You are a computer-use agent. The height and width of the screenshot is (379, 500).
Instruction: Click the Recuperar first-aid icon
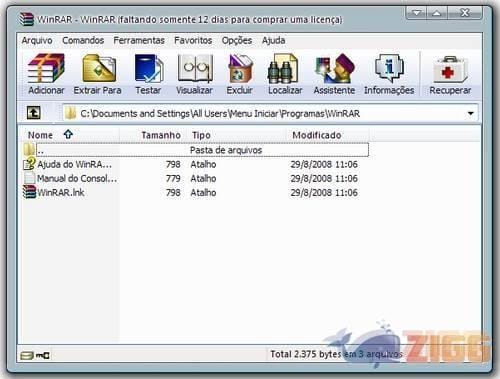450,69
